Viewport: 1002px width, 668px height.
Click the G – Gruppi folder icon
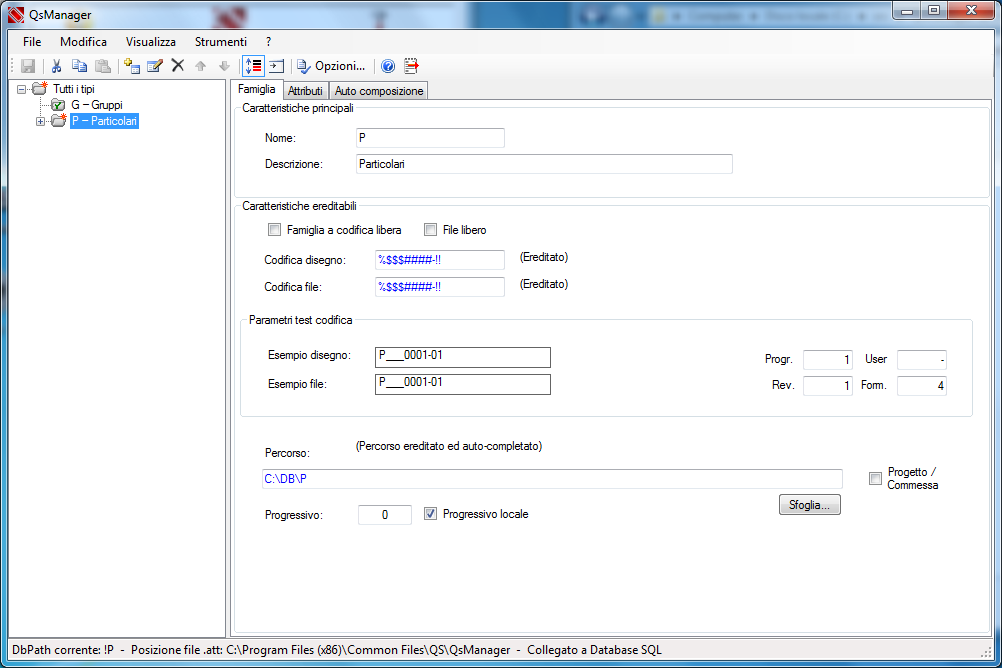(x=58, y=105)
